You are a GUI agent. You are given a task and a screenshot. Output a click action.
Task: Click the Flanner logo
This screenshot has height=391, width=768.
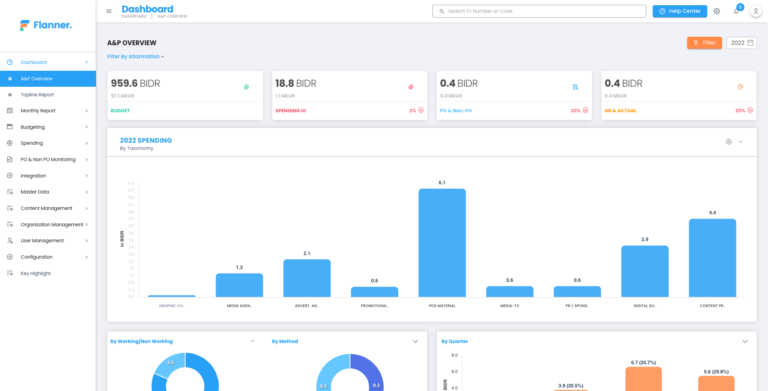pos(46,25)
